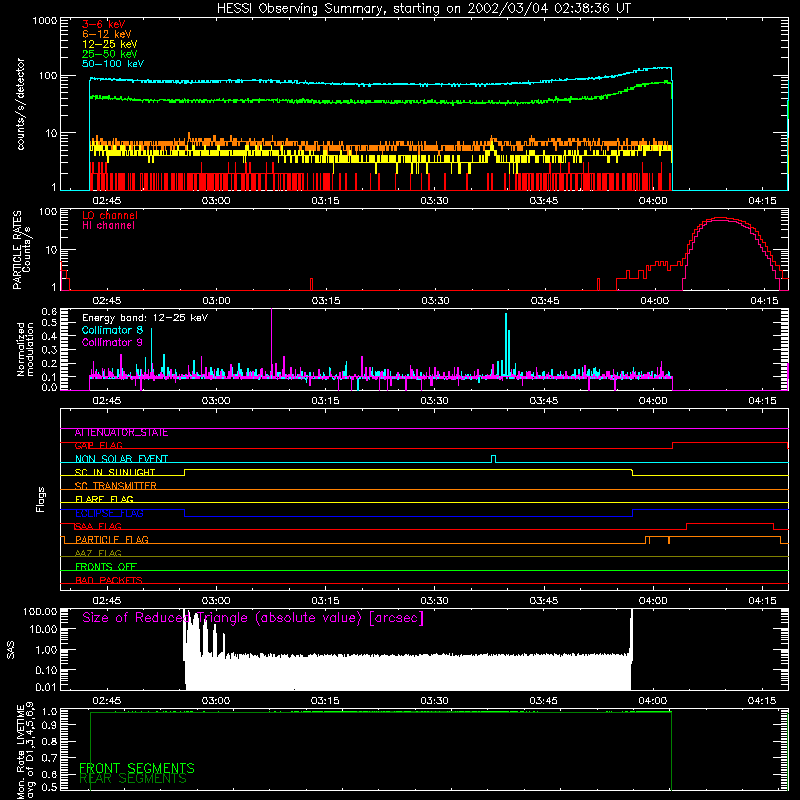
Task: Click the NON_SOLAR_EVENT flag label
Action: (121, 459)
